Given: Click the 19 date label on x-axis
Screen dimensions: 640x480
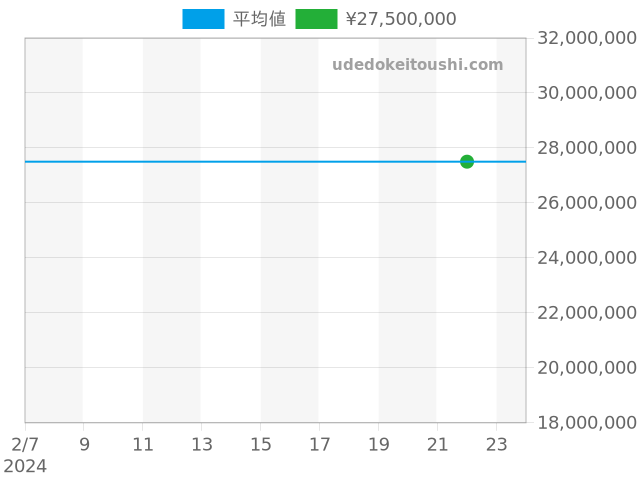Looking at the screenshot, I should (x=379, y=444).
